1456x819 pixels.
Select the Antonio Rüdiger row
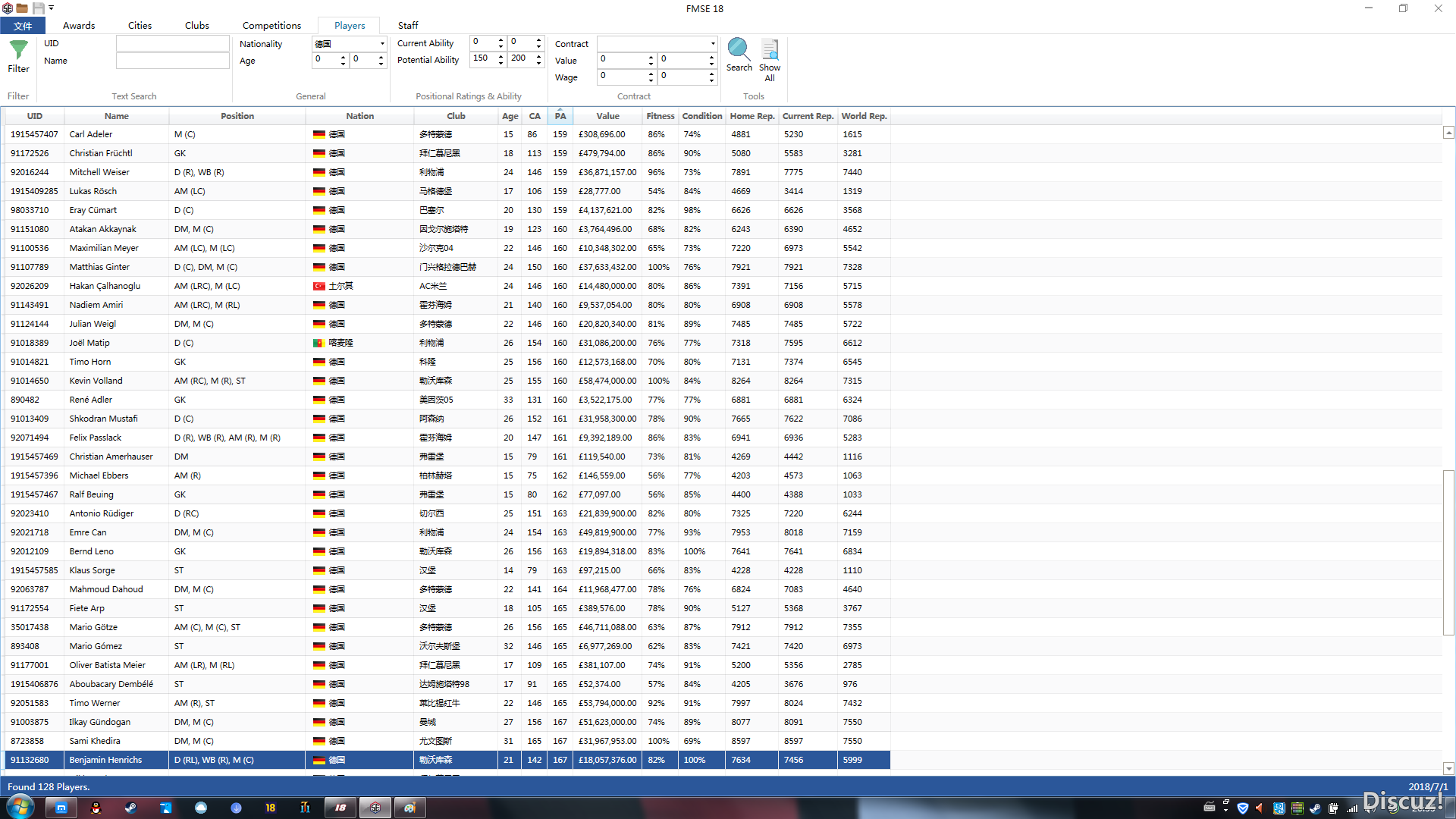447,513
